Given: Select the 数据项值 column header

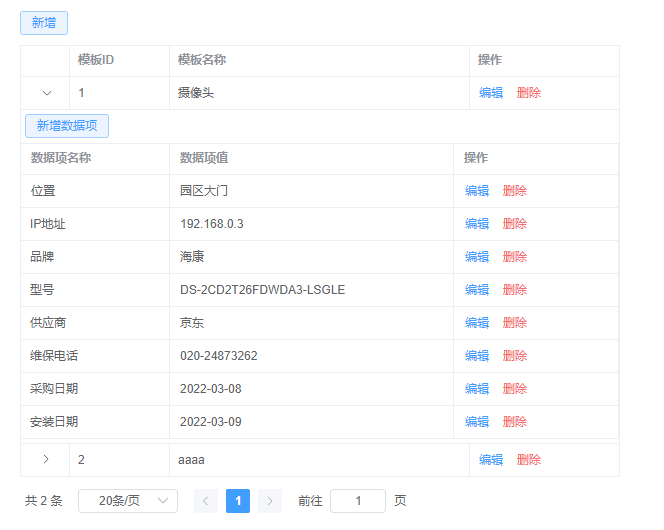Looking at the screenshot, I should [x=311, y=158].
